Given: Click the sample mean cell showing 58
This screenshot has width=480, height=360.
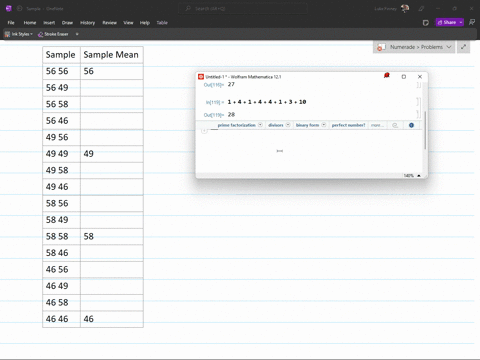Looking at the screenshot, I should (112, 237).
